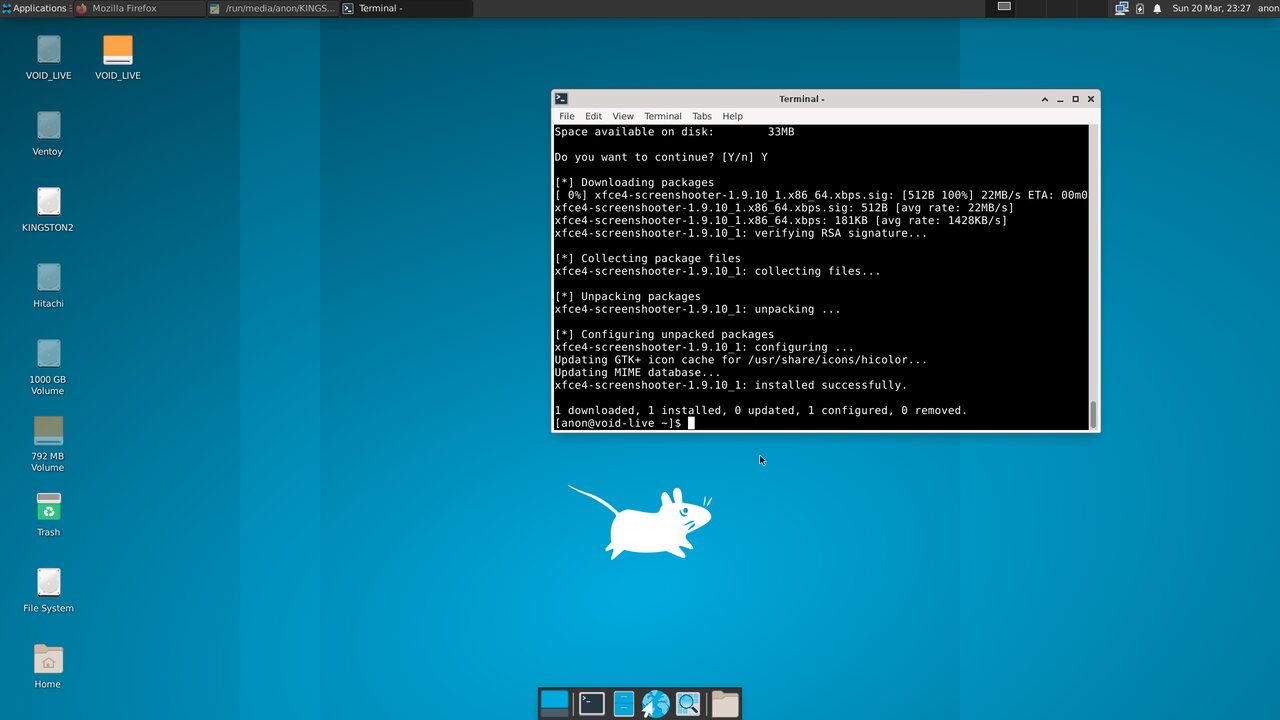
Task: Open the battery power manager tray icon
Action: pyautogui.click(x=1140, y=8)
